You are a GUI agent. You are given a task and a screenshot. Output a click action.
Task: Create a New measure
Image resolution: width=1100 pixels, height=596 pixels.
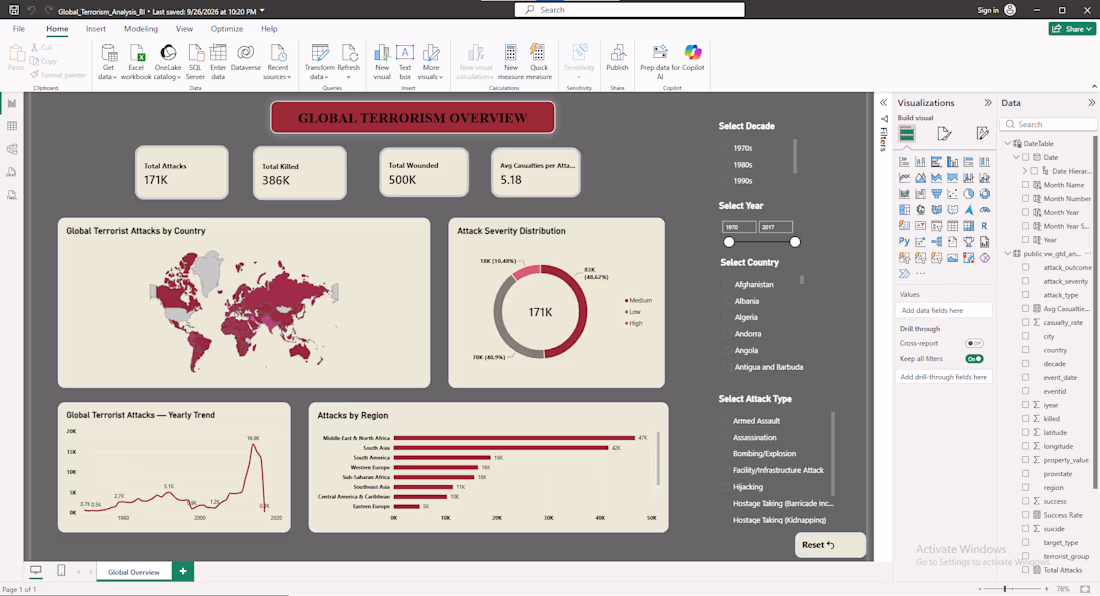pos(511,62)
